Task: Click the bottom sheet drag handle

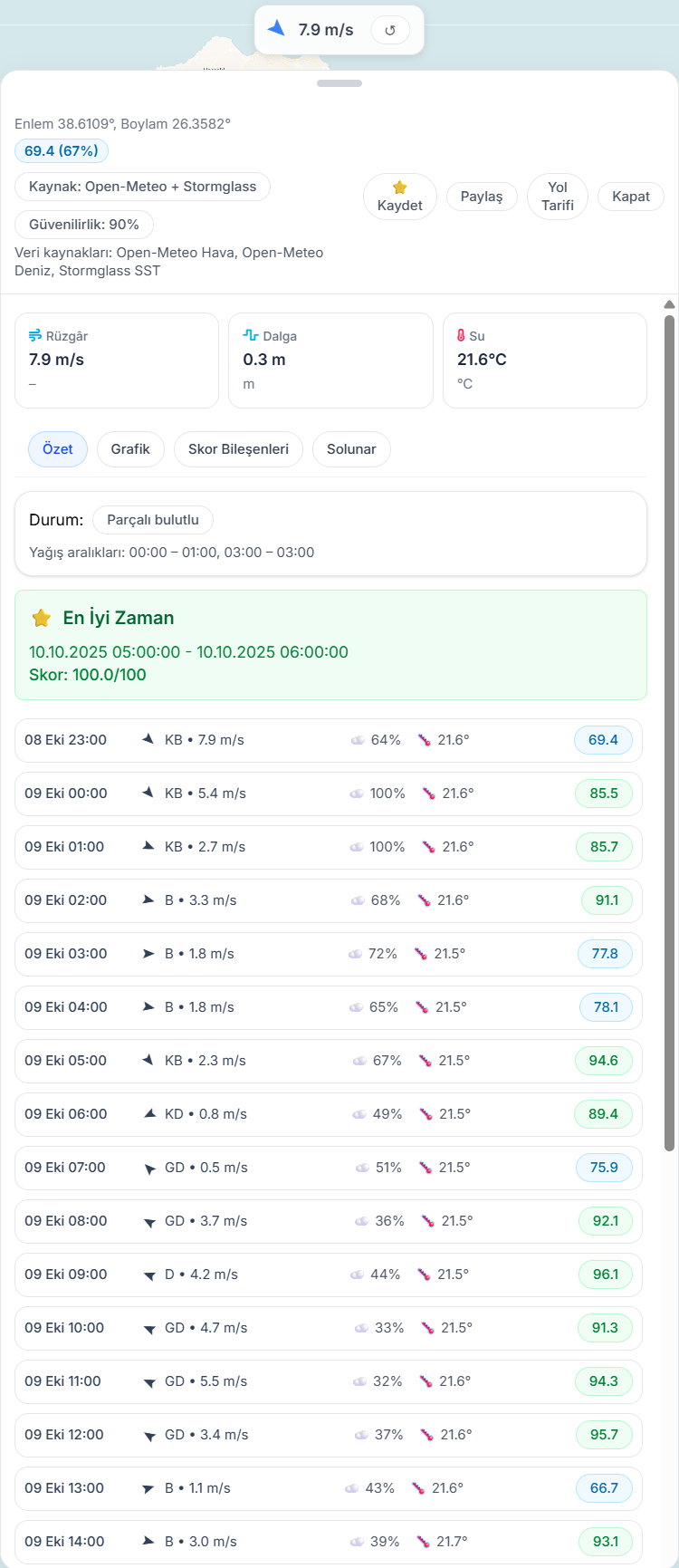Action: point(339,83)
